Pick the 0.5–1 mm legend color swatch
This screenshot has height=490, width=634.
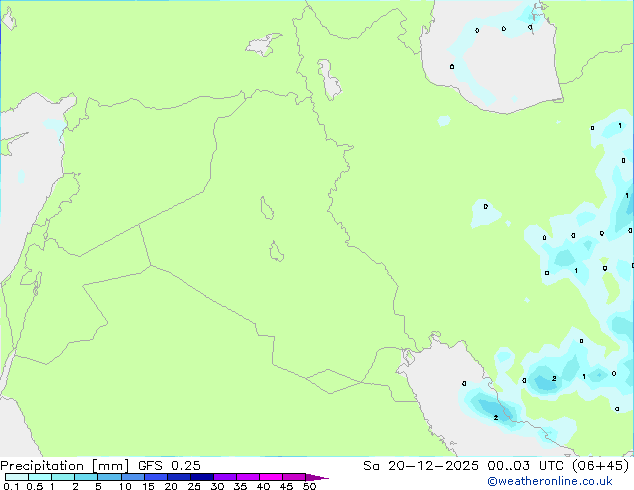(x=40, y=477)
